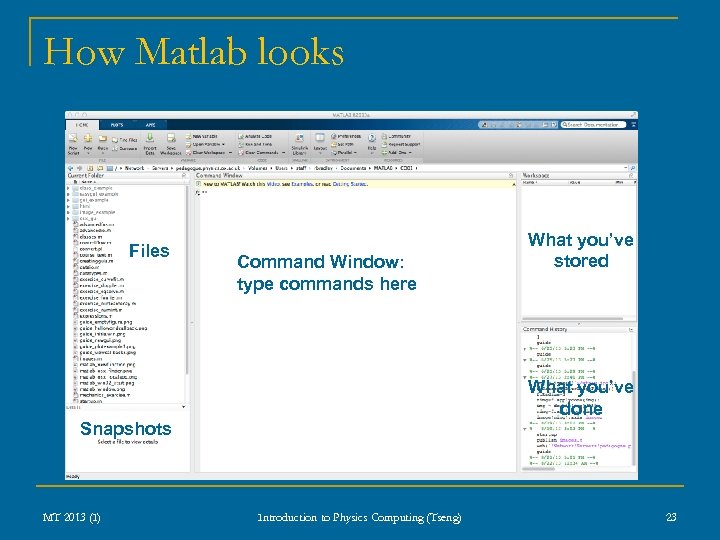Click New Variable in toolstrip
This screenshot has height=540, width=720.
point(202,136)
